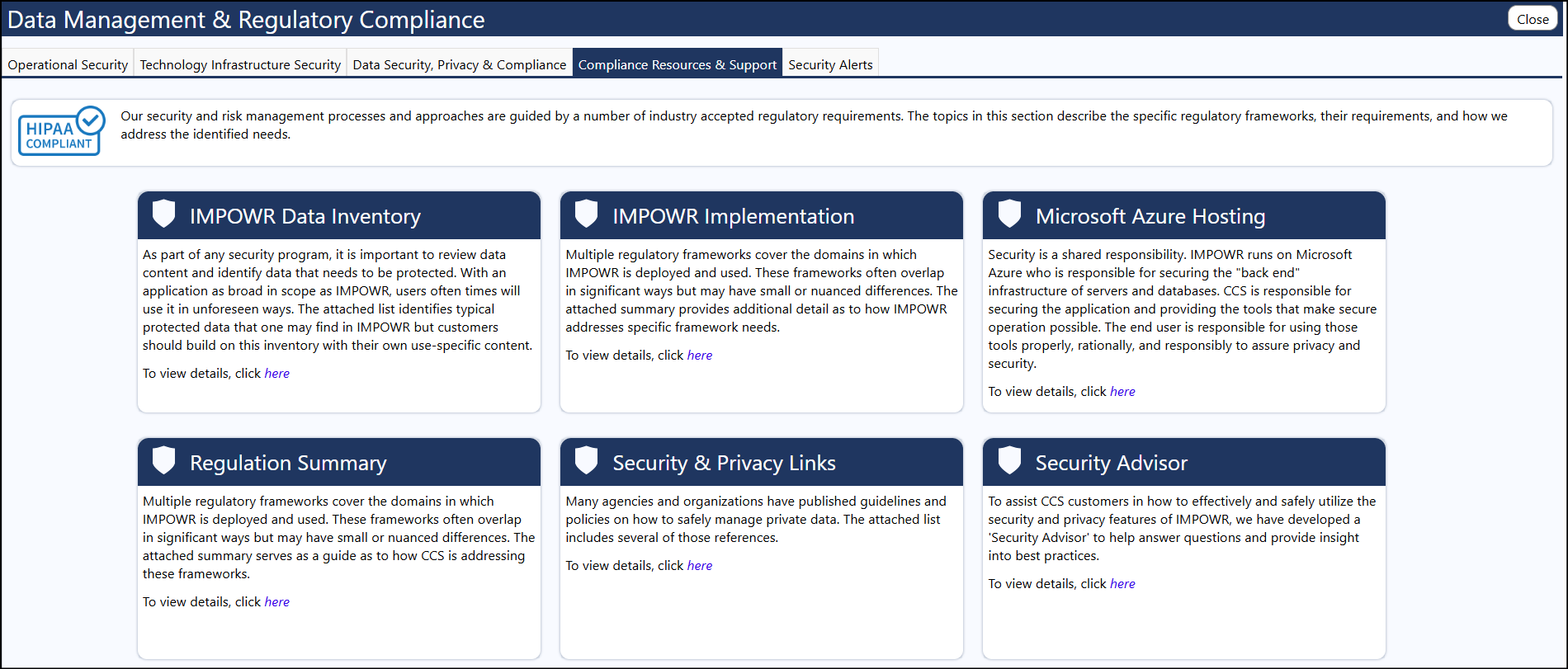Click the HIPAA Compliant badge icon
The height and width of the screenshot is (669, 1568).
[62, 131]
